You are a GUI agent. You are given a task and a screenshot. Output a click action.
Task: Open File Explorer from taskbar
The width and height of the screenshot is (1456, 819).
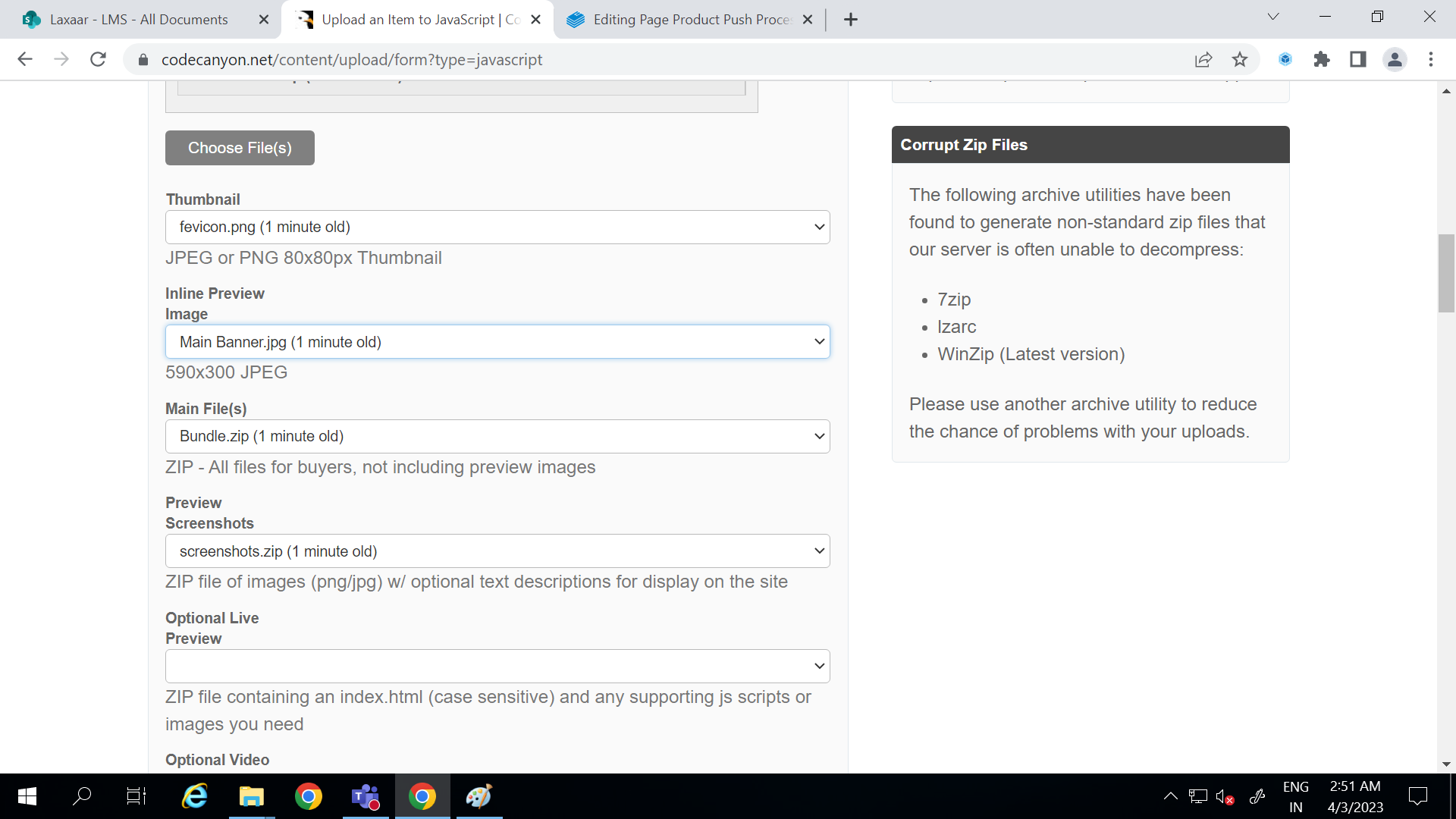coord(251,796)
